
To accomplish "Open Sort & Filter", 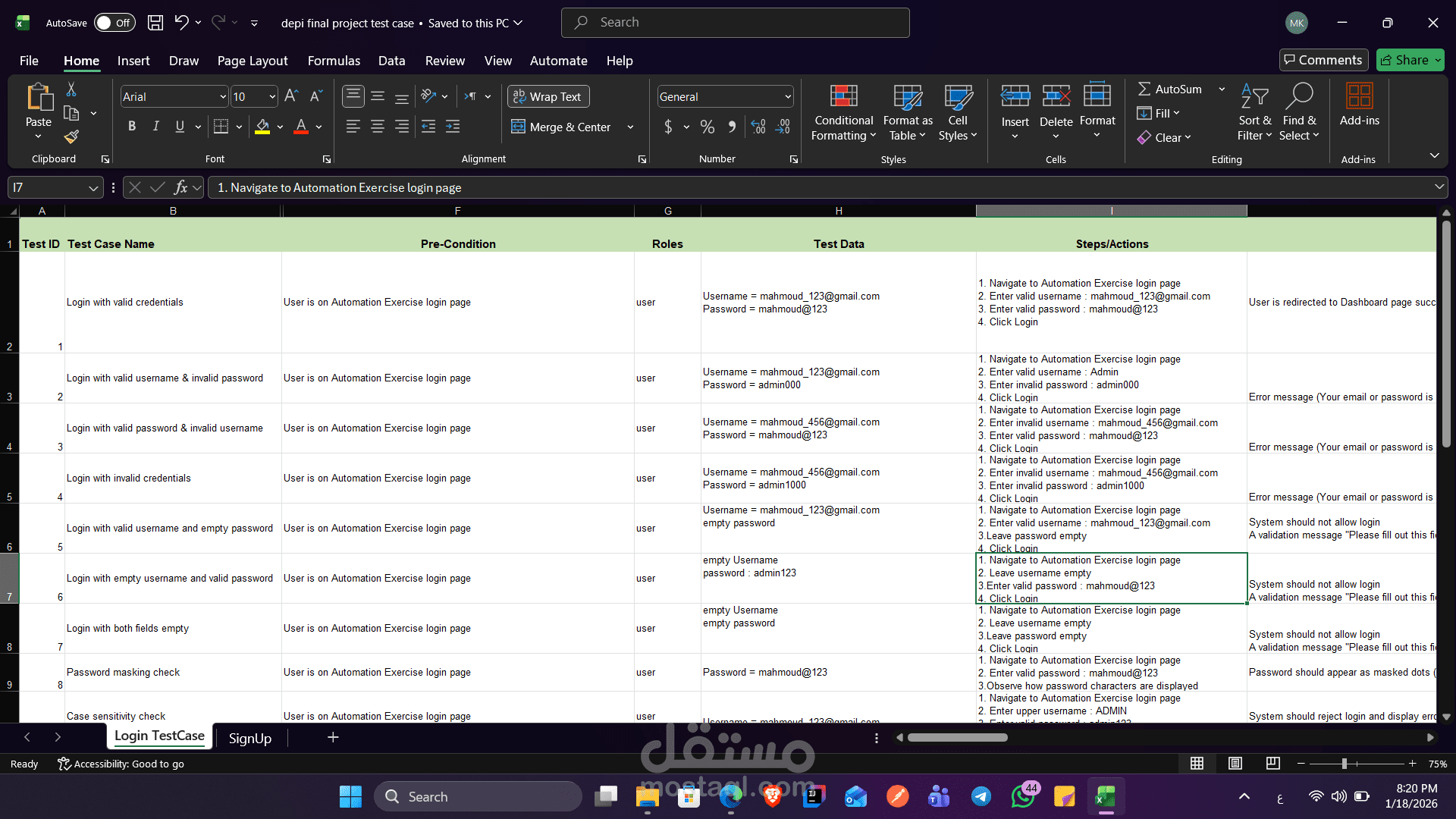I will pos(1255,112).
